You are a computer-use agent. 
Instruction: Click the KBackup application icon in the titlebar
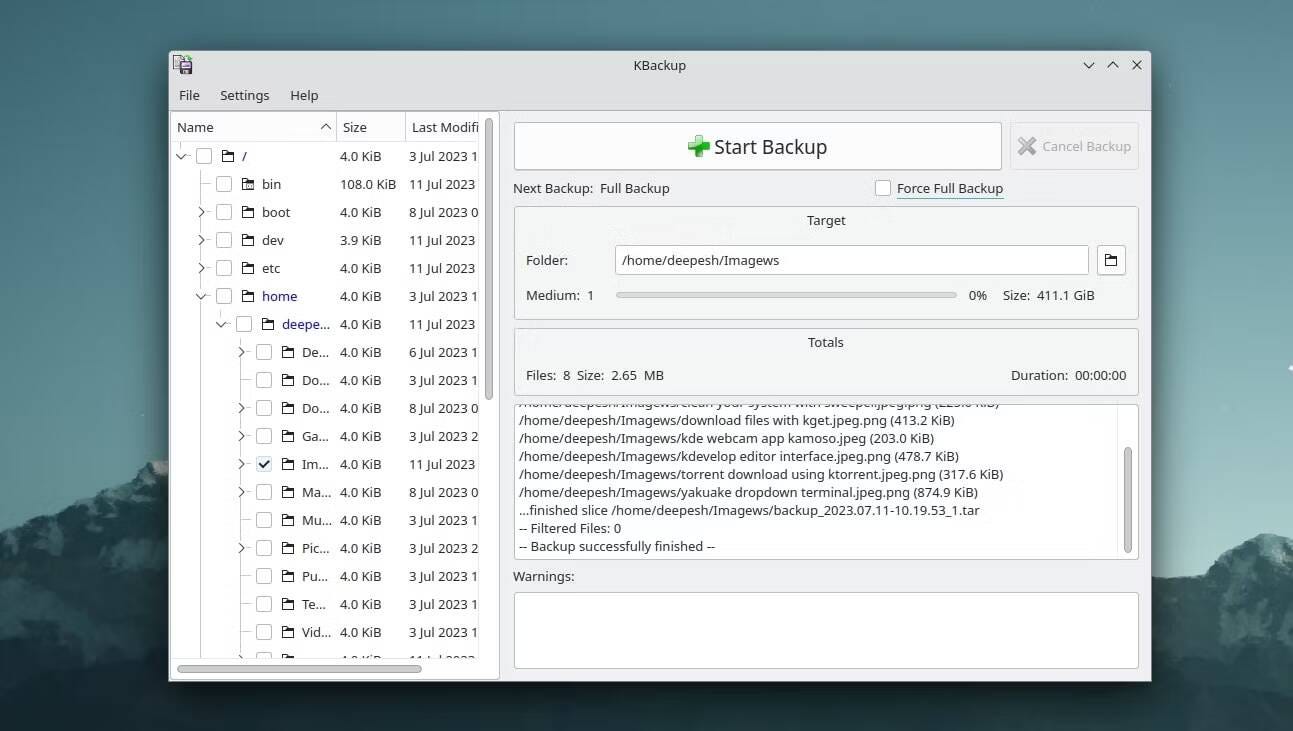pyautogui.click(x=182, y=64)
